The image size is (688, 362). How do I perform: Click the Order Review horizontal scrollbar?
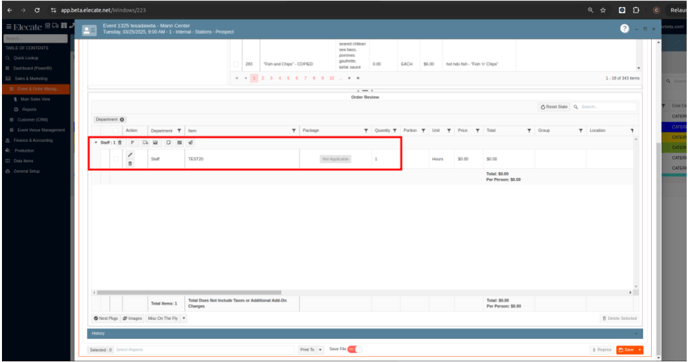point(189,292)
